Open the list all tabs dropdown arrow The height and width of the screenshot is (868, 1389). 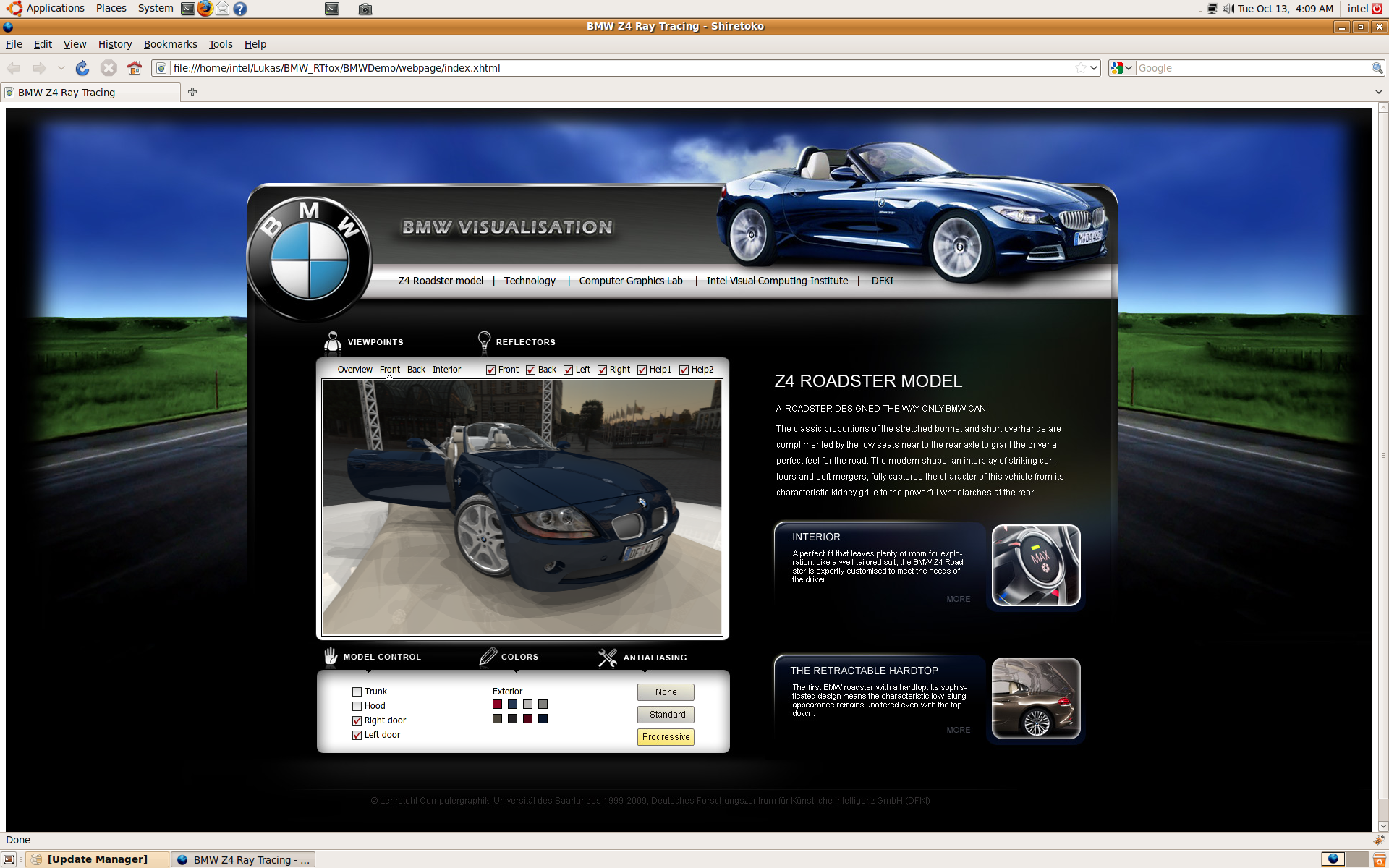coord(1378,92)
